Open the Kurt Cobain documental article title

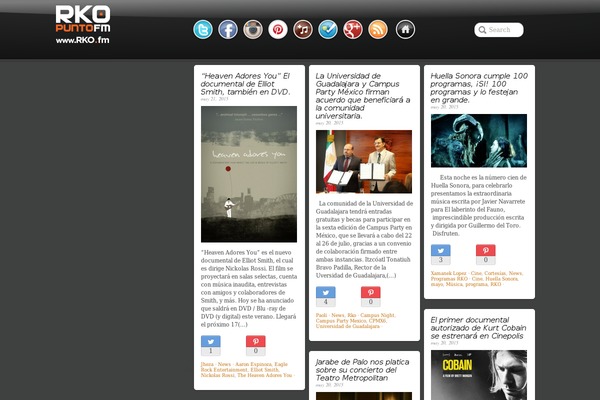click(x=478, y=328)
